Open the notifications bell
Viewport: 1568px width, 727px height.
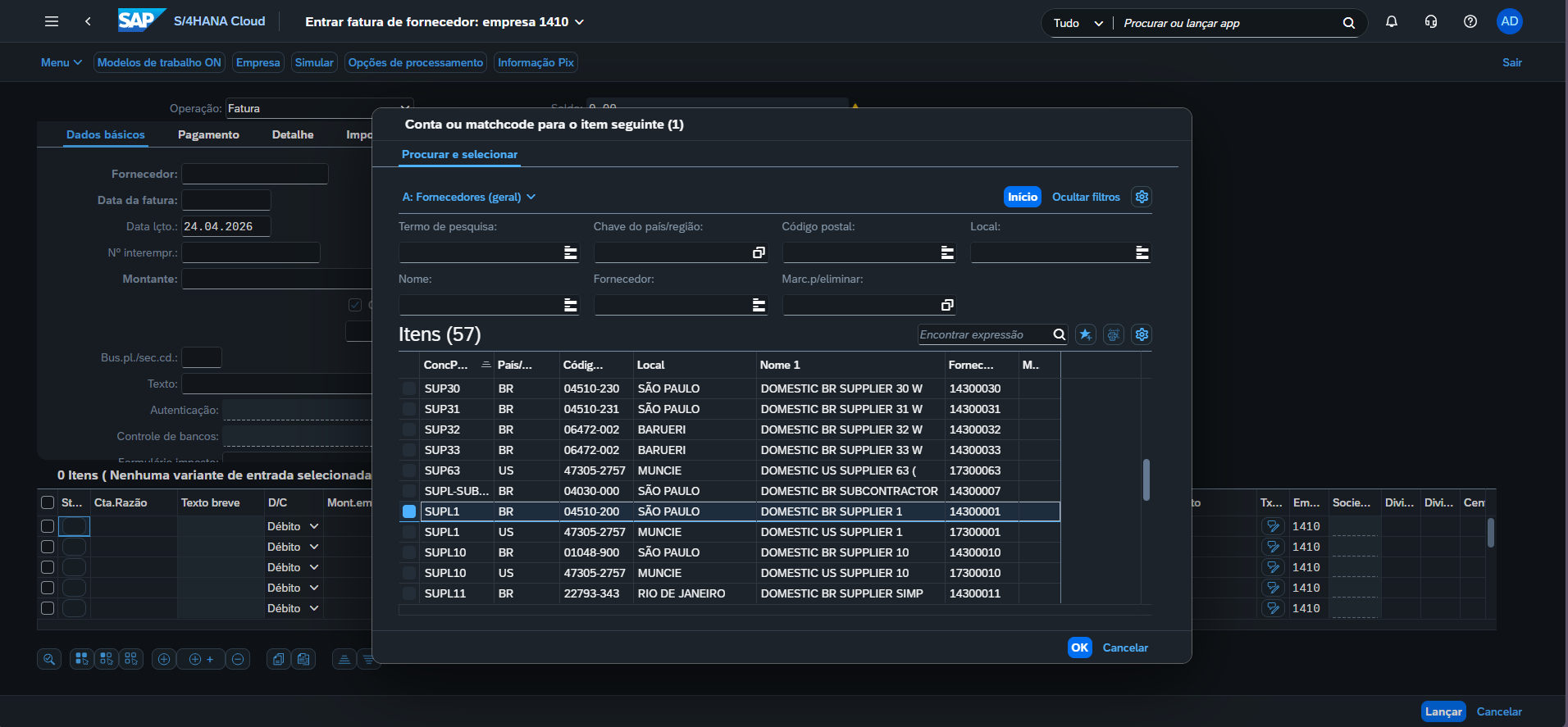(1392, 22)
